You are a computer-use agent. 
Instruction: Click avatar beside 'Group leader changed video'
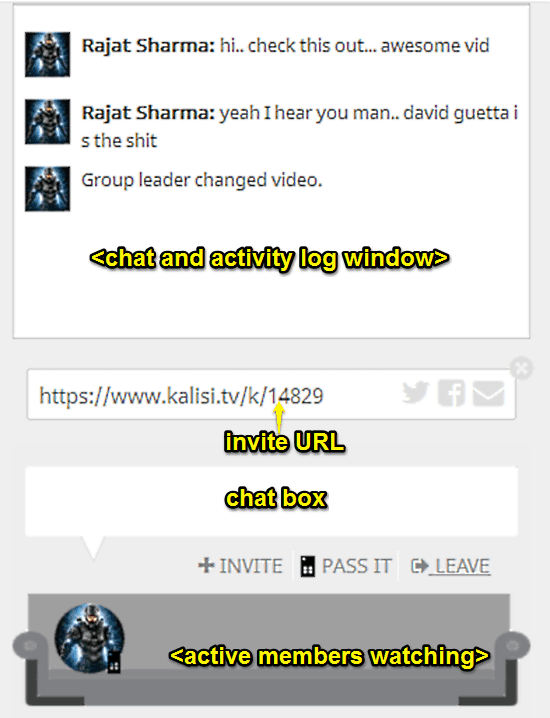[x=47, y=189]
